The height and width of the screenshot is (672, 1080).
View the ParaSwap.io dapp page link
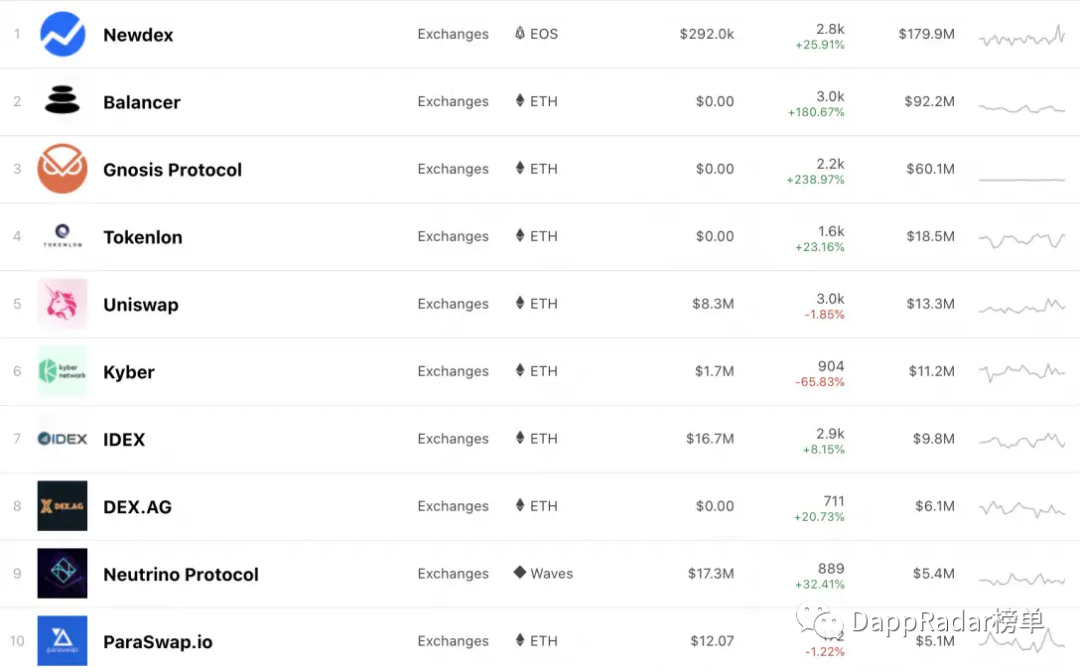pos(158,642)
